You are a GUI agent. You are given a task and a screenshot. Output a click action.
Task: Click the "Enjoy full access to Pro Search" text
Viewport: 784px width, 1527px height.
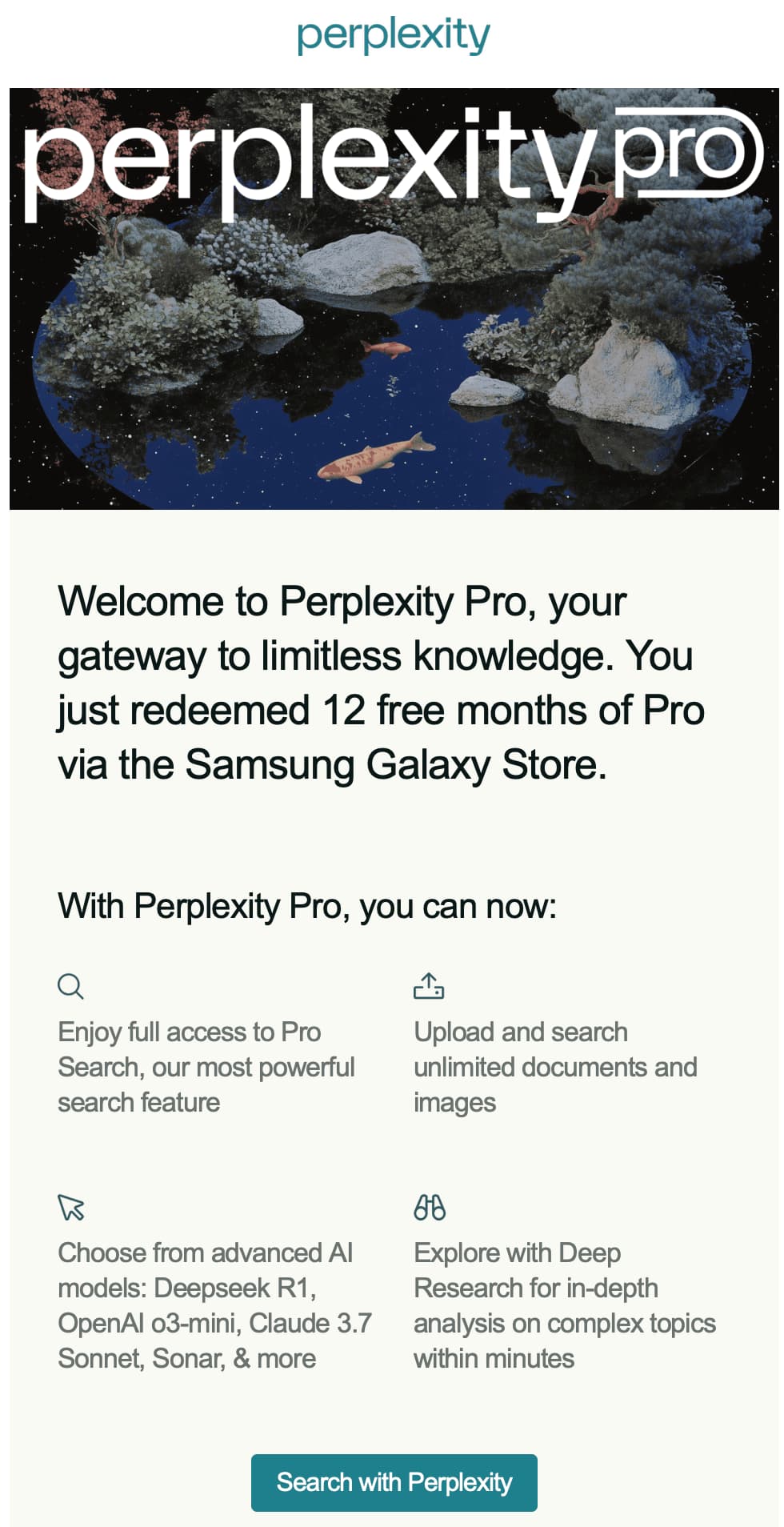206,1067
